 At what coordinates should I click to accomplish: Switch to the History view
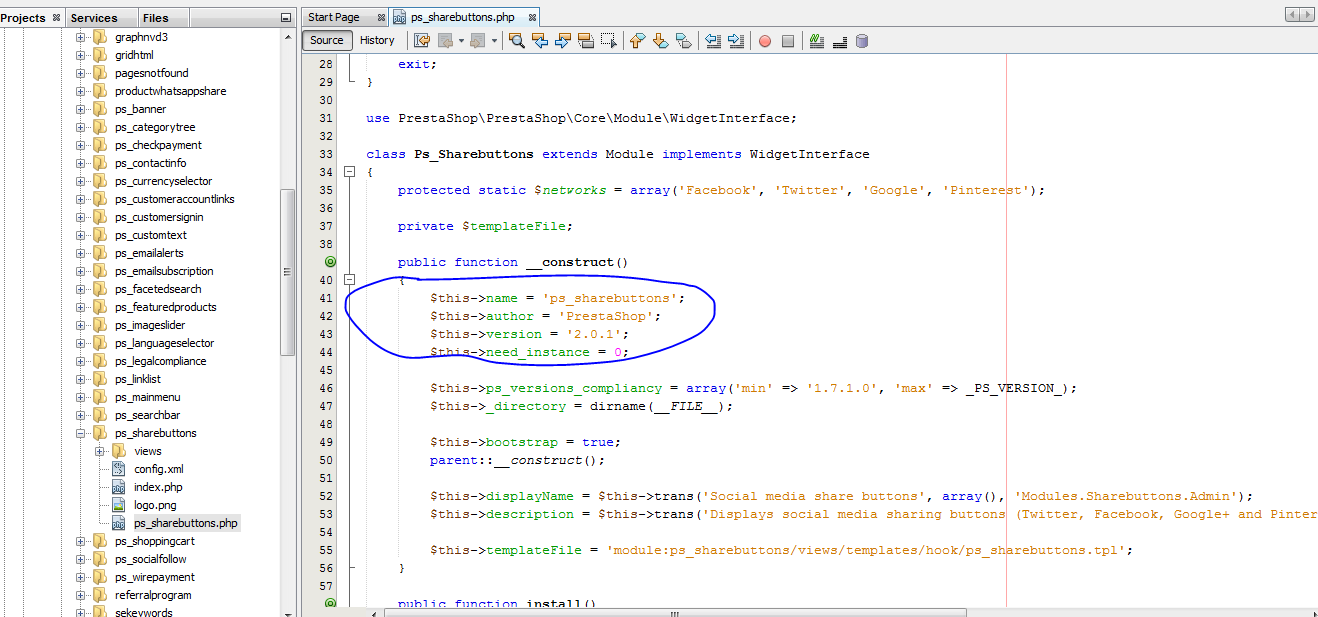377,40
